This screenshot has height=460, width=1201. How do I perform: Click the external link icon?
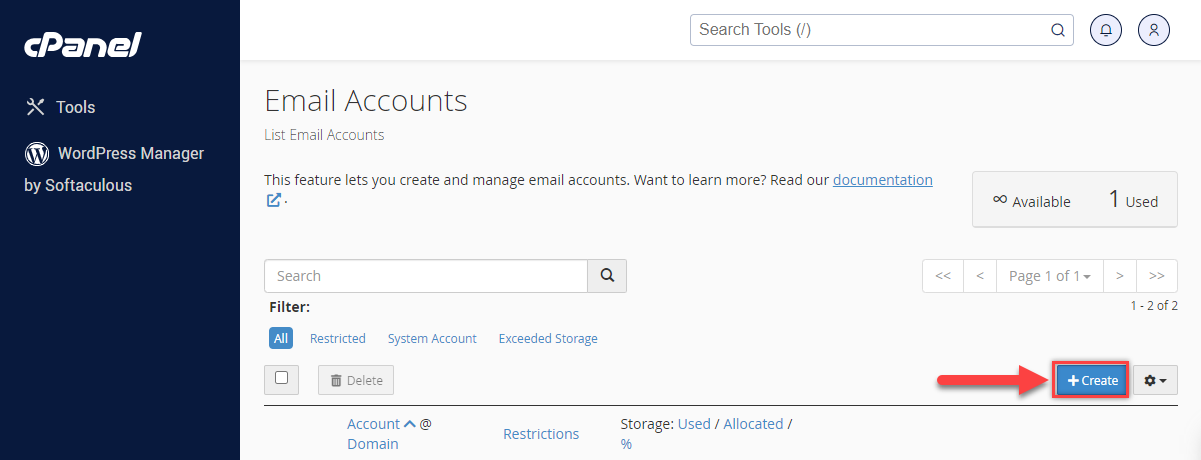[x=273, y=200]
